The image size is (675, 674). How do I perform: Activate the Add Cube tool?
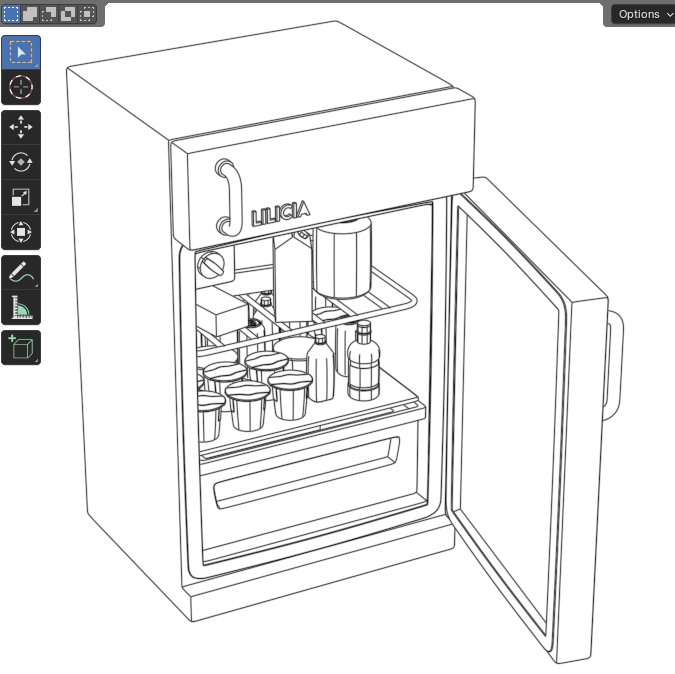pos(21,348)
